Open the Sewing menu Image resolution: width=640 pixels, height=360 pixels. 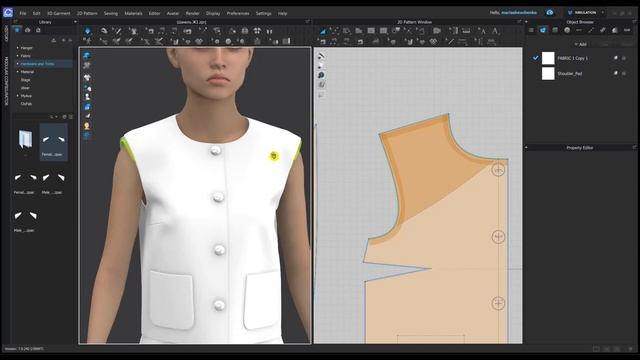111,13
